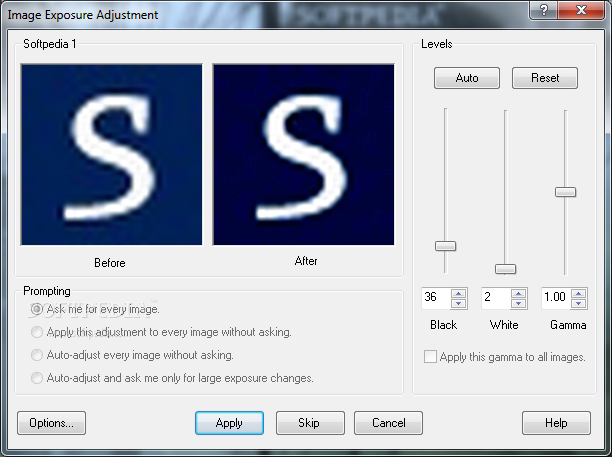Click the Before caption text
Image resolution: width=612 pixels, height=457 pixels.
pos(110,263)
